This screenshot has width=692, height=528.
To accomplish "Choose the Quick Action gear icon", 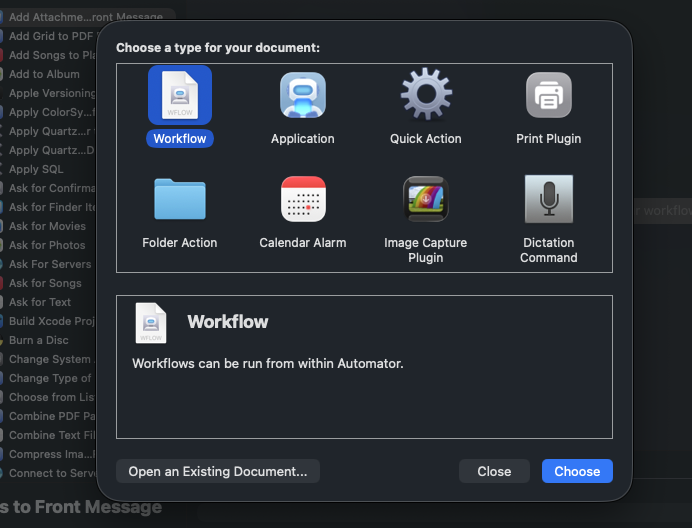I will [426, 96].
